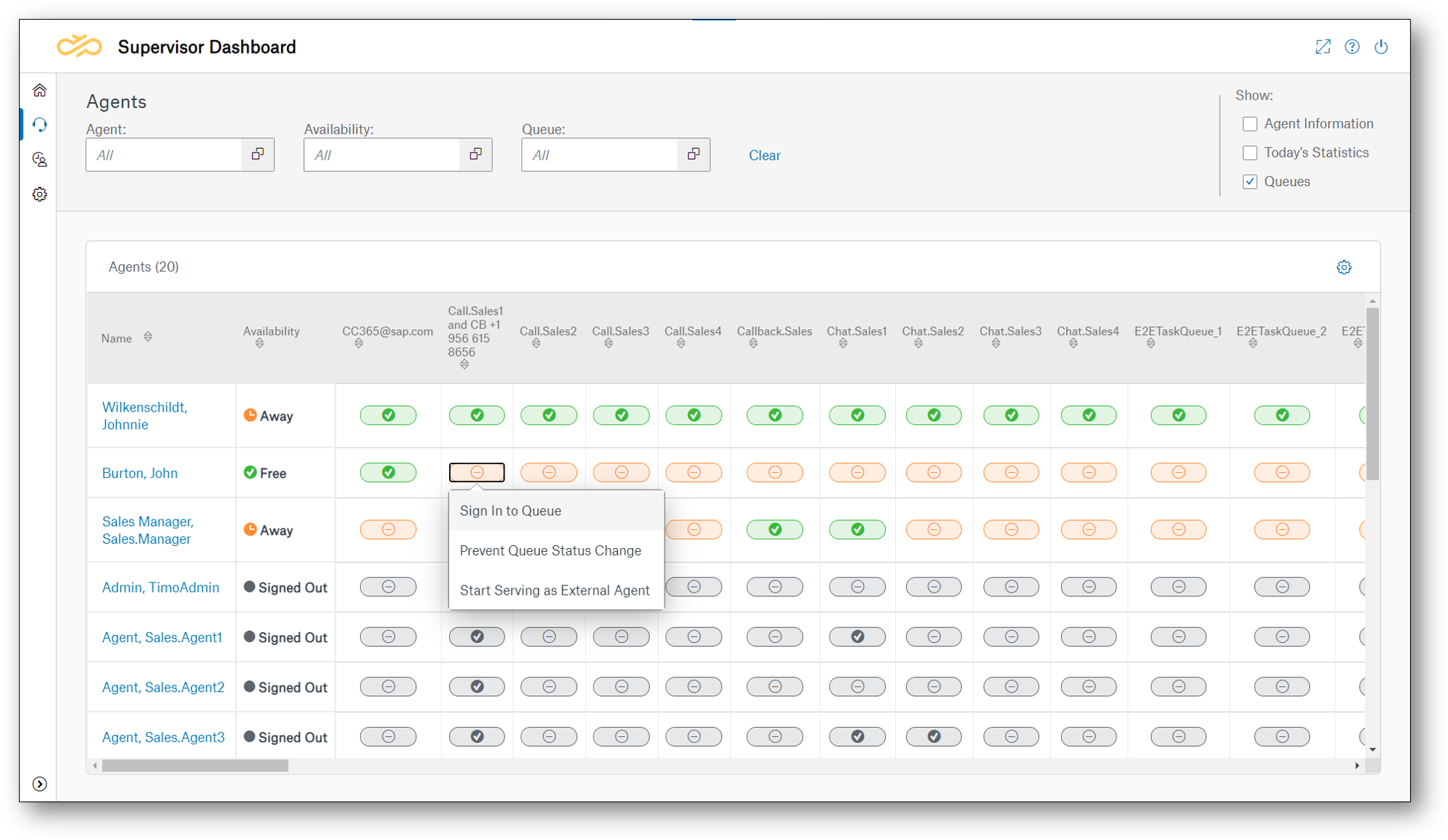Viewport: 1448px width, 840px height.
Task: Choose Sign In to Queue from the context menu
Action: pos(510,511)
